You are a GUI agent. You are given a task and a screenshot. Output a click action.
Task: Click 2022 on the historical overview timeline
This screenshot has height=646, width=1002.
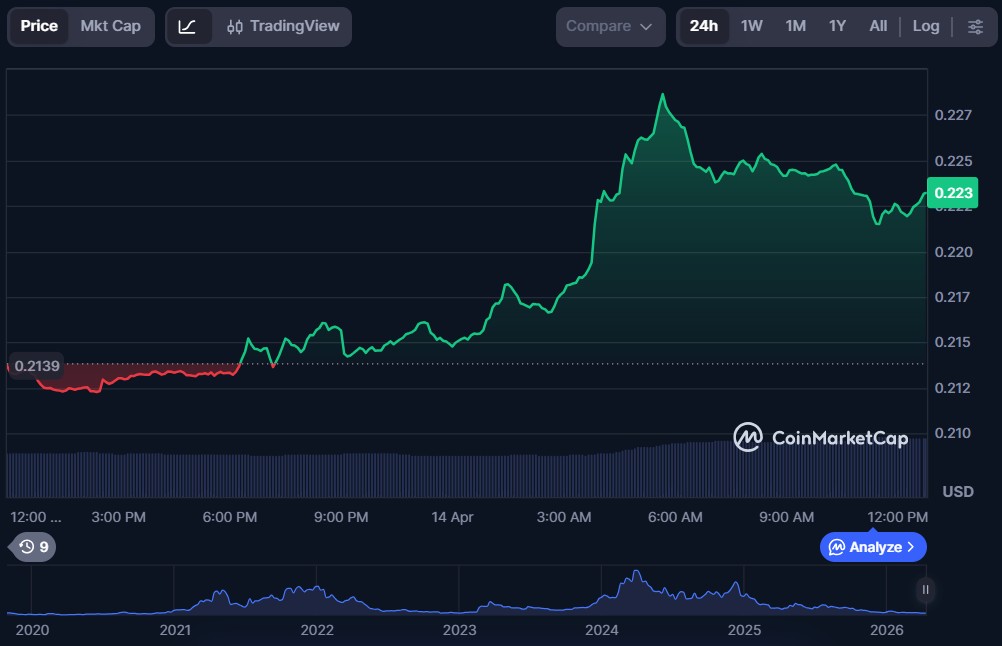tap(317, 630)
